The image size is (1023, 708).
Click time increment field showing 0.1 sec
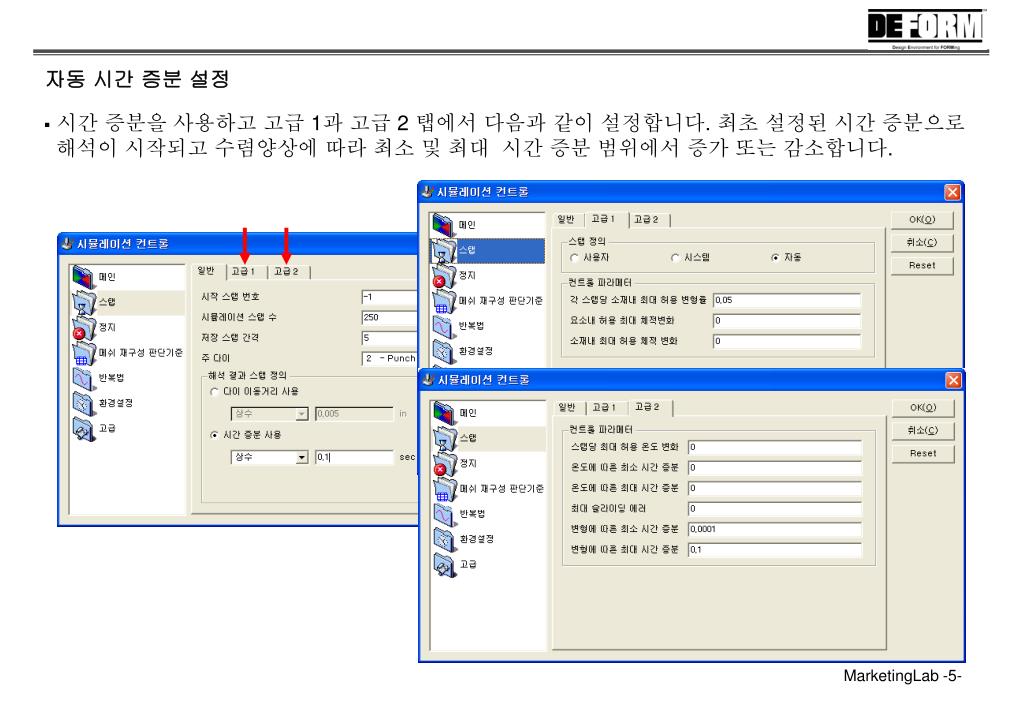pos(354,457)
